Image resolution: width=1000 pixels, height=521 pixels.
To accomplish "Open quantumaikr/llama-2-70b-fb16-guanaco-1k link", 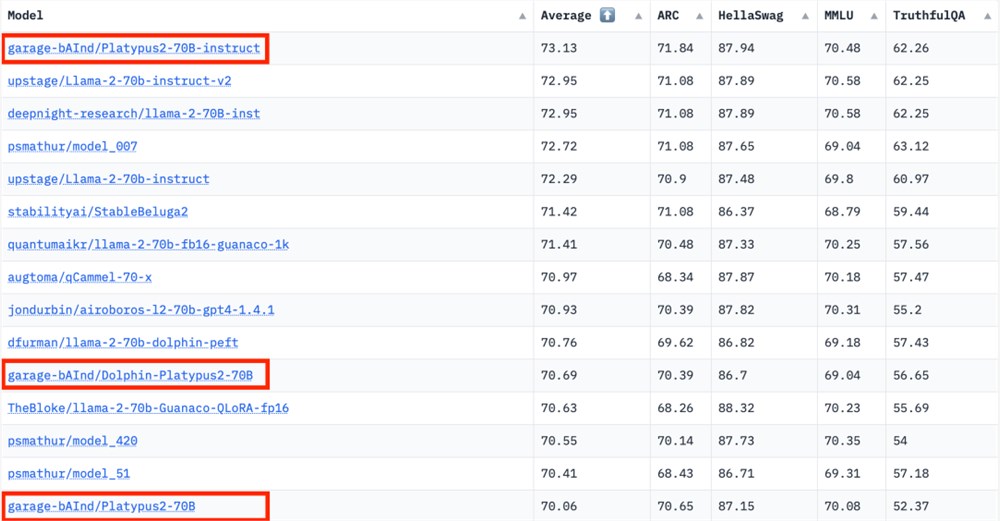I will [148, 245].
